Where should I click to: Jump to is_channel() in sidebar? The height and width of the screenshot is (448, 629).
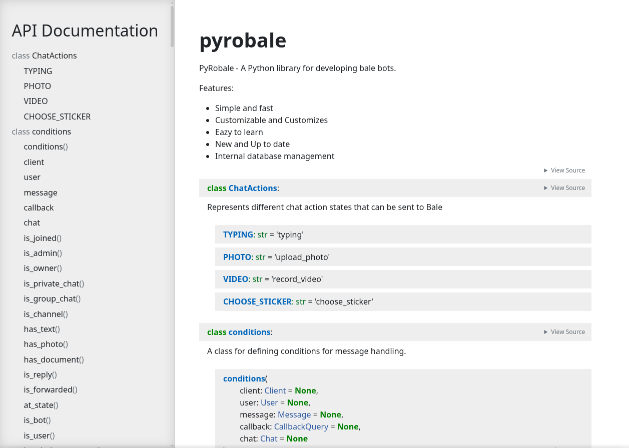click(46, 314)
